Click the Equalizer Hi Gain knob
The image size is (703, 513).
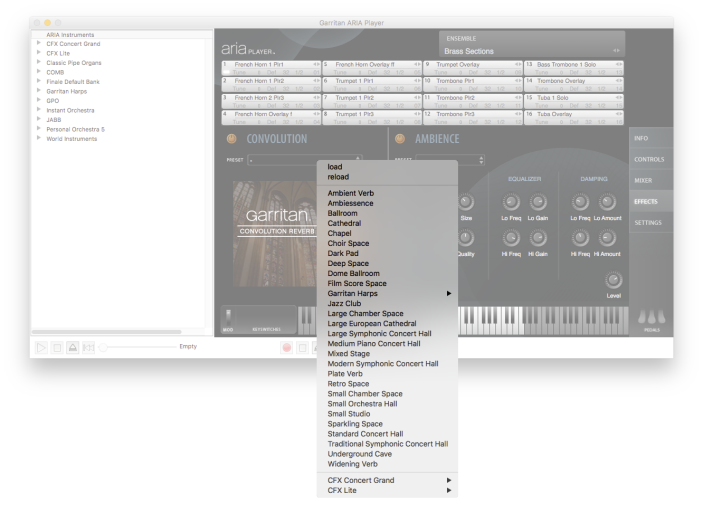(x=538, y=238)
